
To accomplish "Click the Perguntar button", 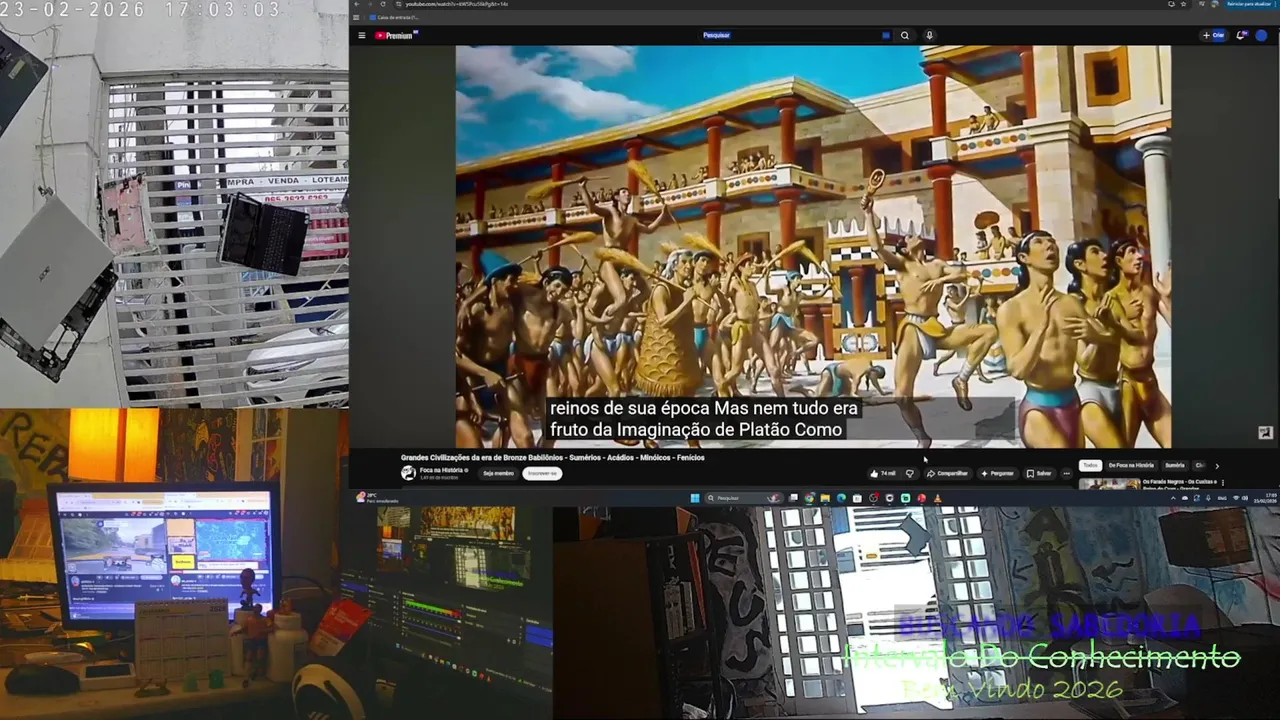I will tap(998, 473).
